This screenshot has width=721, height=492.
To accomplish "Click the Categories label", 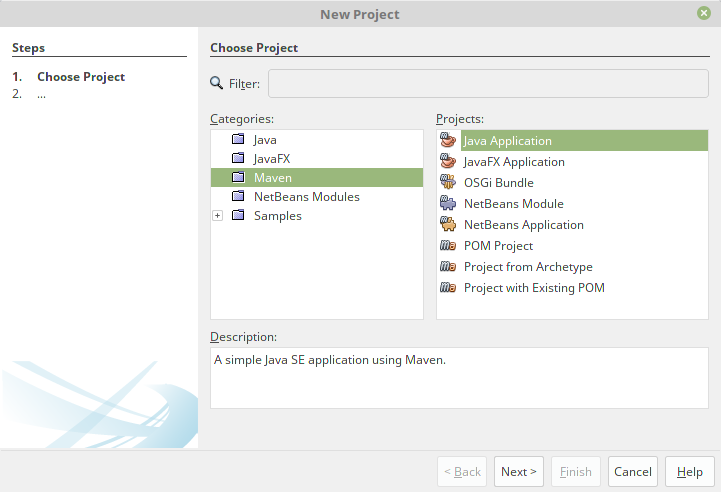I will [x=242, y=119].
